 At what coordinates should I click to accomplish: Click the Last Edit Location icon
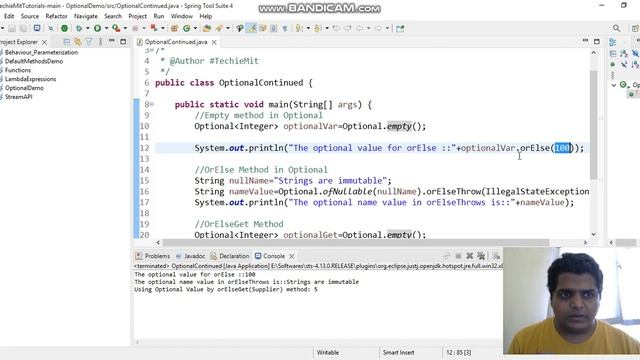point(336,28)
